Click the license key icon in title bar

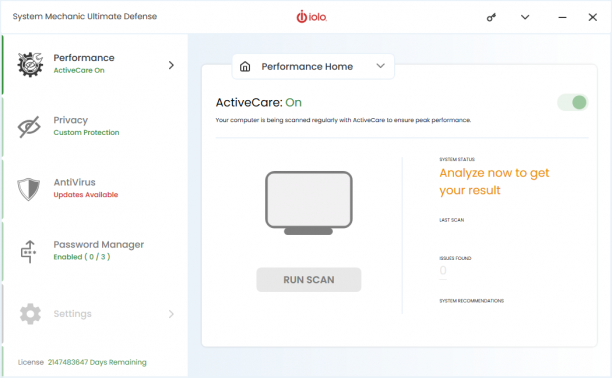491,17
